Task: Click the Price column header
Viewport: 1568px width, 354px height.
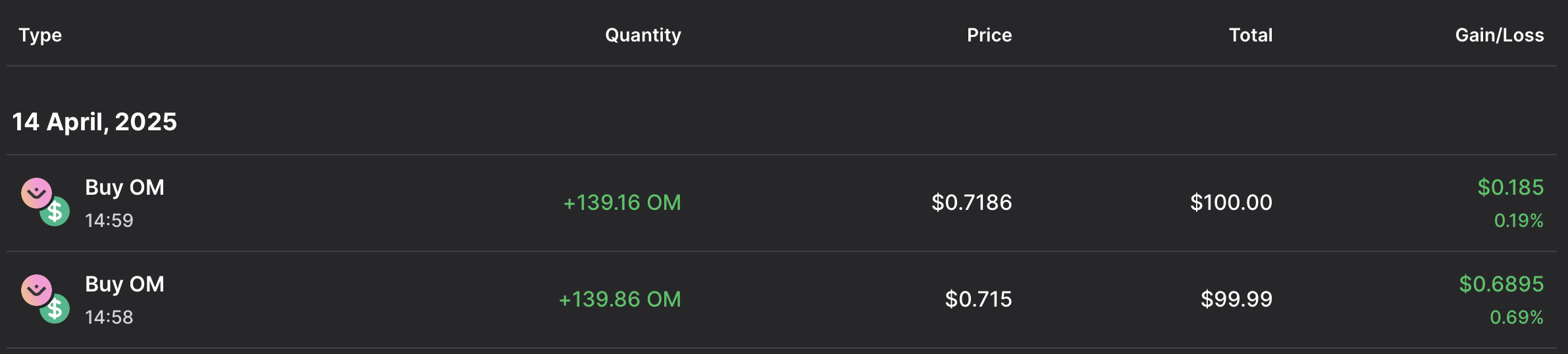Action: (x=989, y=35)
